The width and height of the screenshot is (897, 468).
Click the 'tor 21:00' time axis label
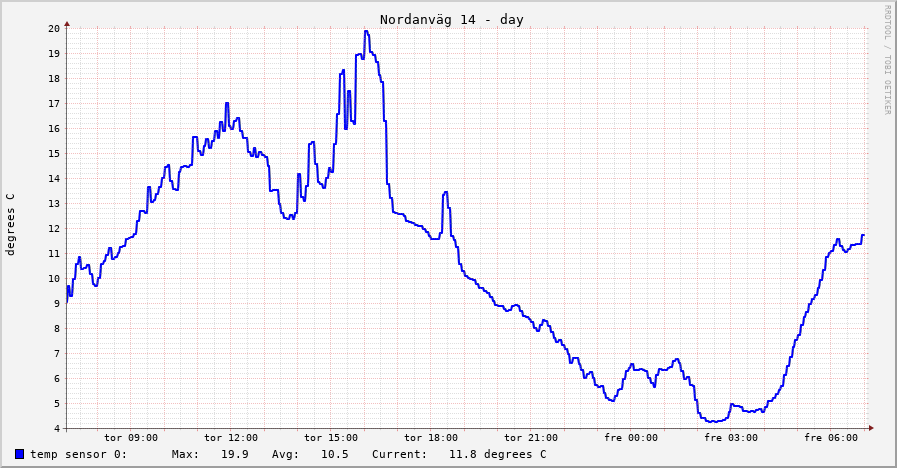tap(531, 438)
